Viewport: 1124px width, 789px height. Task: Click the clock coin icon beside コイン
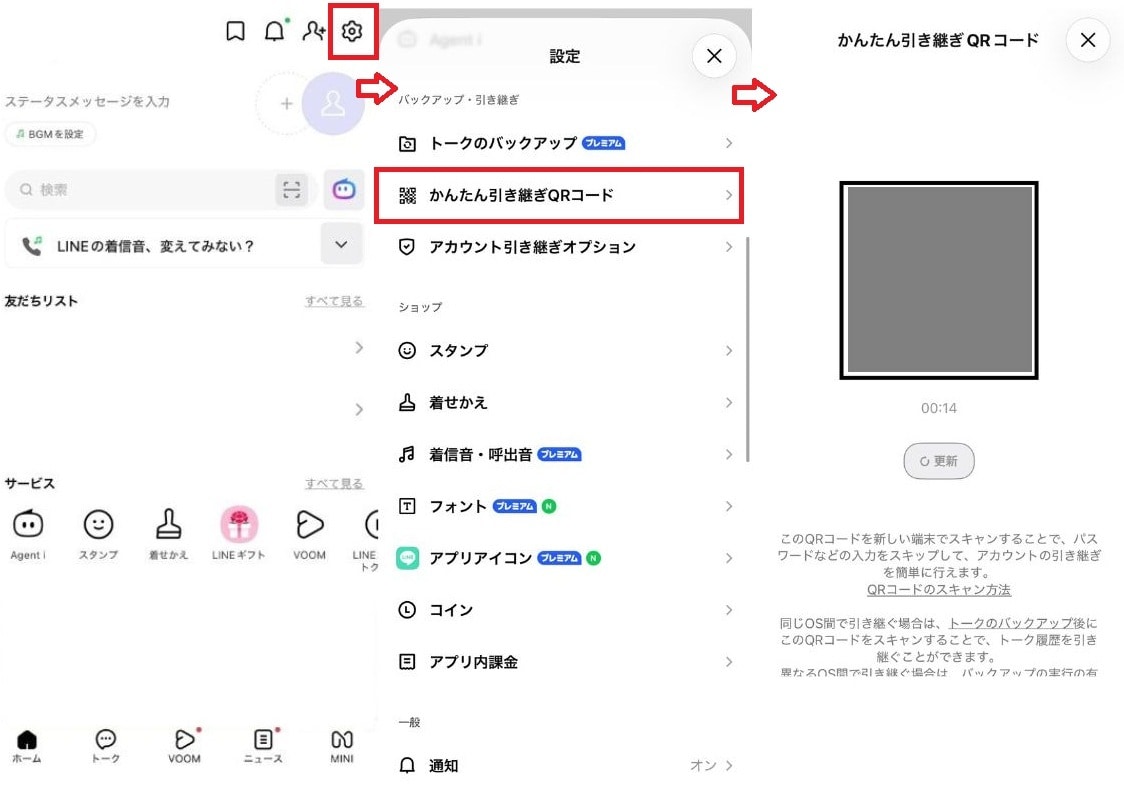407,610
